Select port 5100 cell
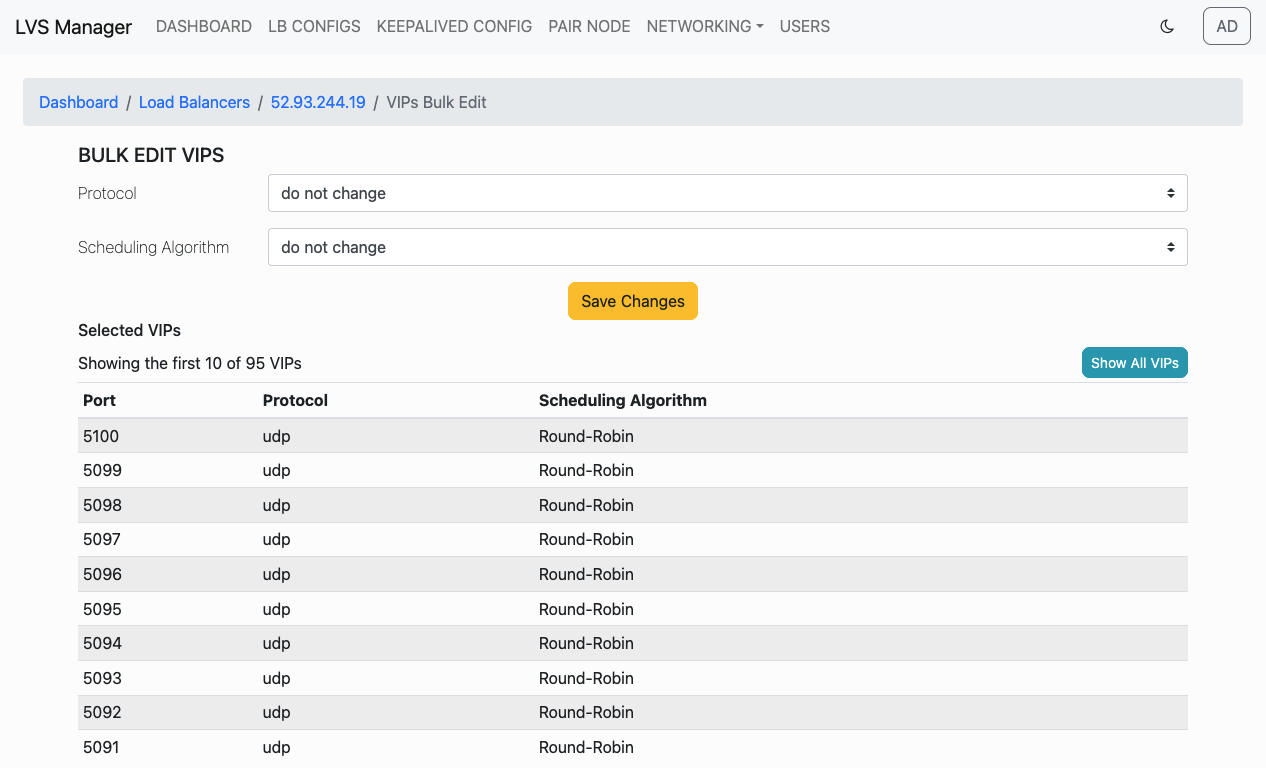Image resolution: width=1266 pixels, height=768 pixels. click(168, 436)
